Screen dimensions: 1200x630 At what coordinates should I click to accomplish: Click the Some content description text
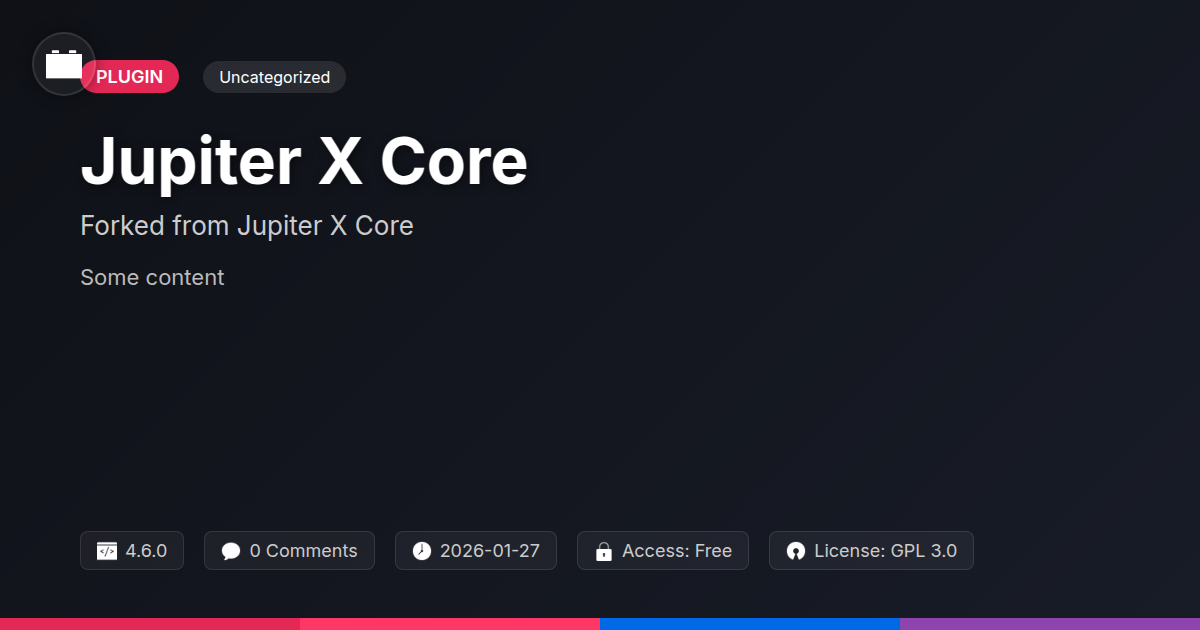tap(152, 277)
